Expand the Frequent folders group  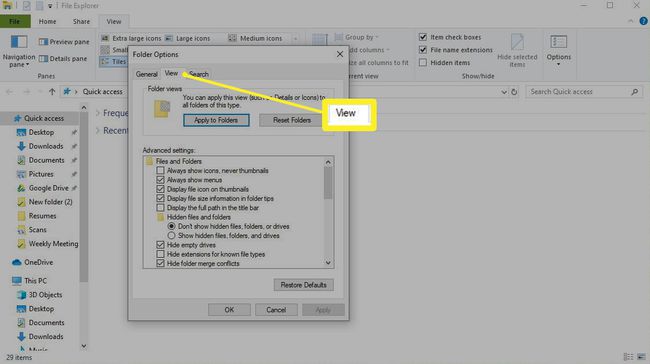click(98, 113)
